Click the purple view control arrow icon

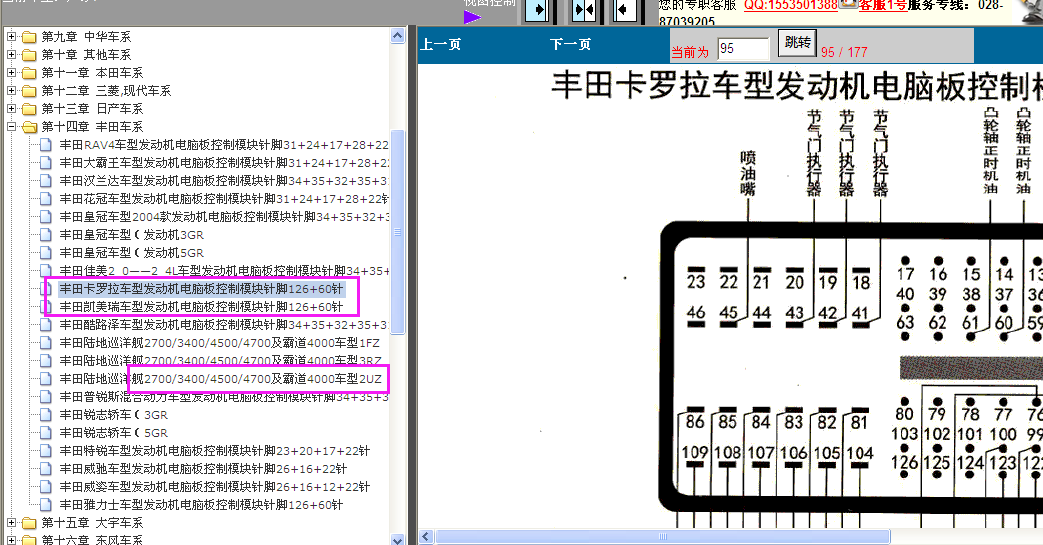472,17
